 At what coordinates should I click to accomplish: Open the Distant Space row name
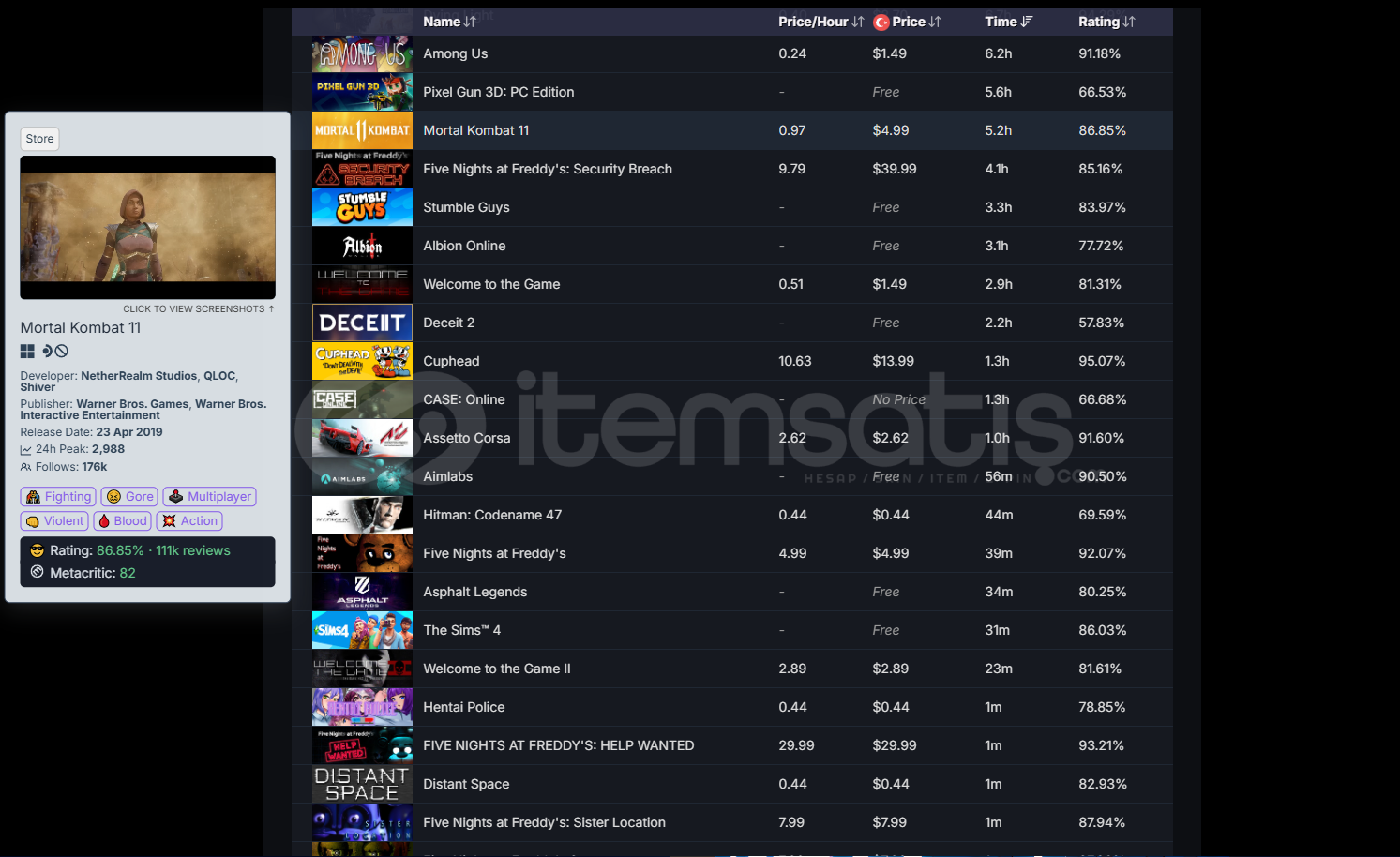[x=466, y=784]
